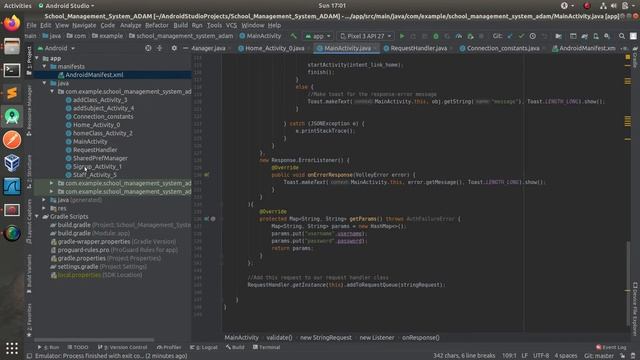The width and height of the screenshot is (640, 360).
Task: Open Show Applications grid in dock
Action: pos(12,348)
